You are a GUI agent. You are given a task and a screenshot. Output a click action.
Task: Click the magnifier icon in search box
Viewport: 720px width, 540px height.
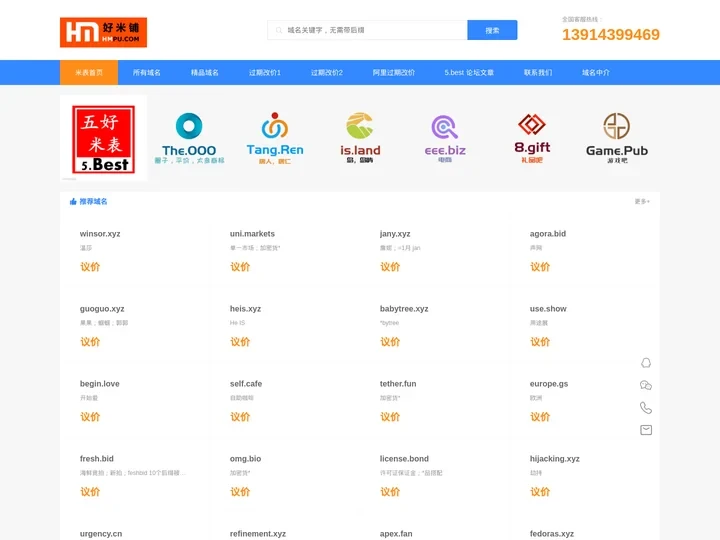(279, 30)
